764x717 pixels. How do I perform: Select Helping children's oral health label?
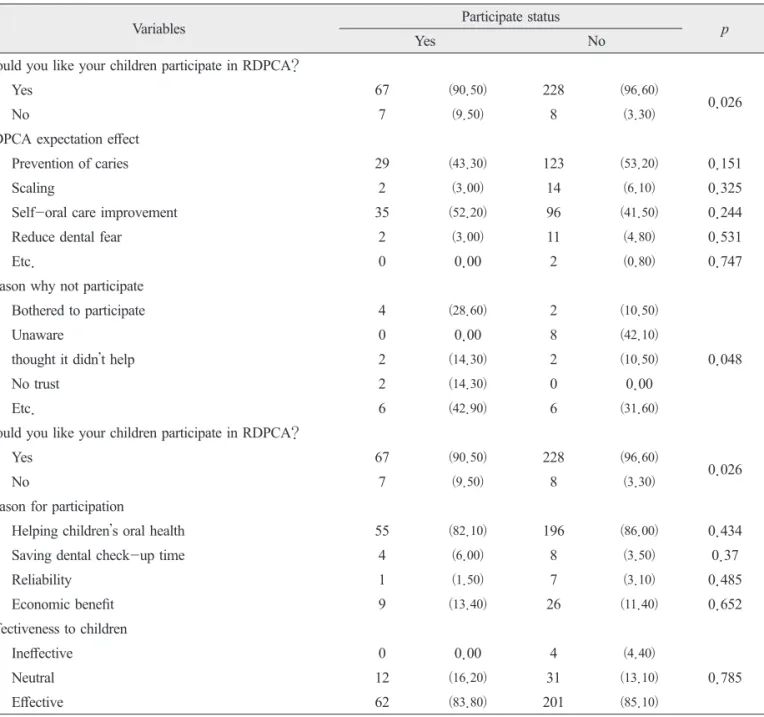98,530
